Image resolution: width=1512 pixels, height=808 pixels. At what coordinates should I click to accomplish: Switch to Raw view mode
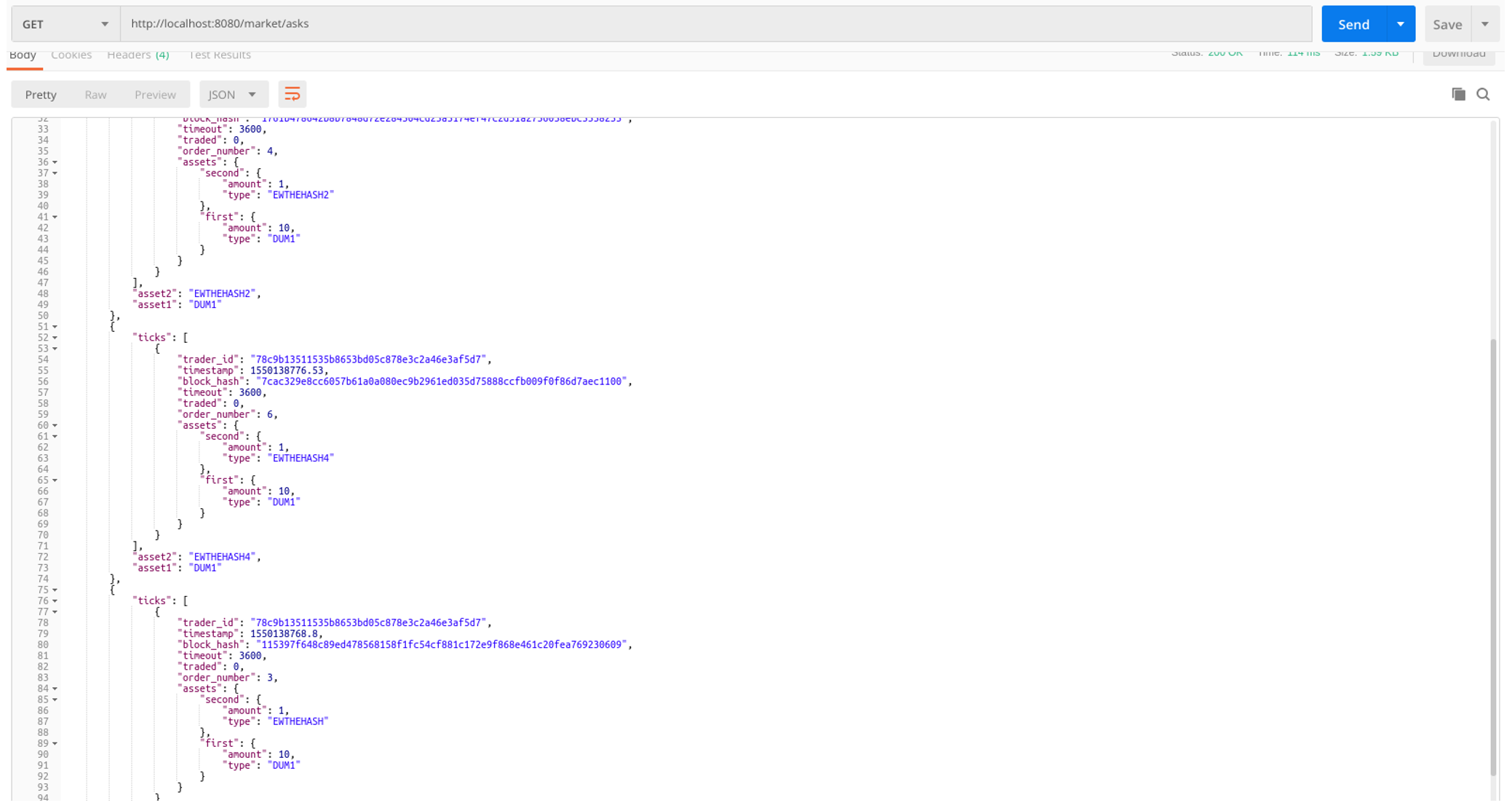pos(95,95)
